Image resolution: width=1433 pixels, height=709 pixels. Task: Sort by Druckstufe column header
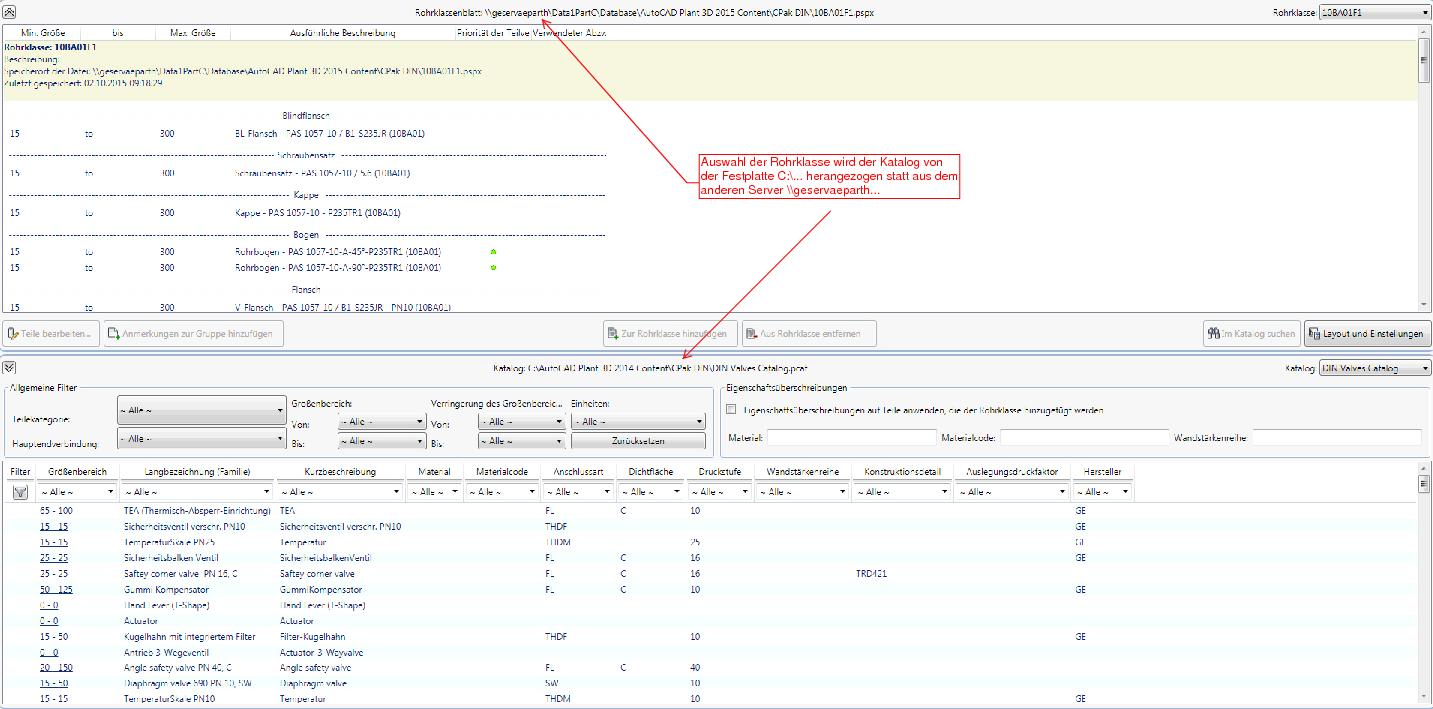720,471
